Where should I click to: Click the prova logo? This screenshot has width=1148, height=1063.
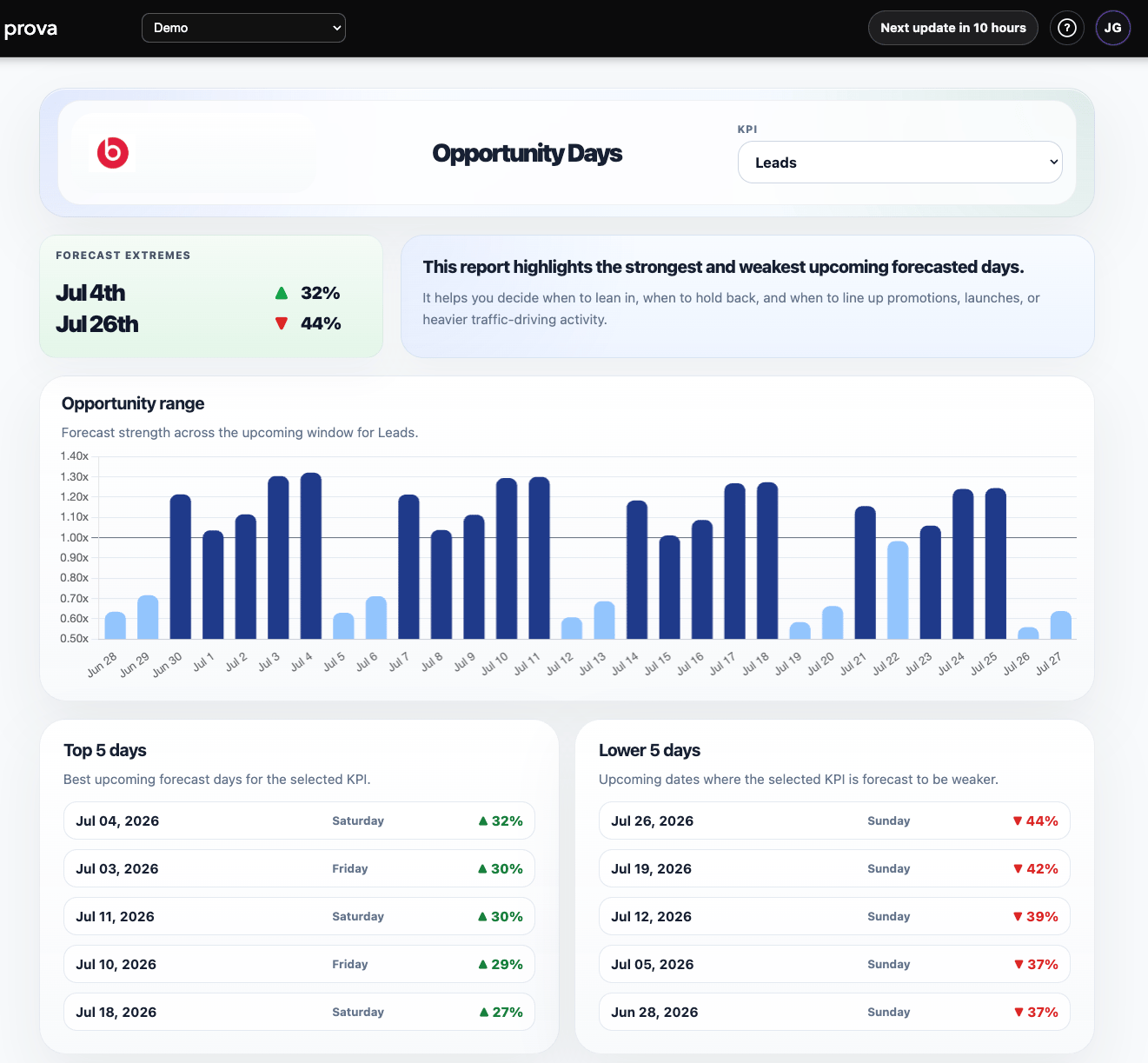(30, 29)
